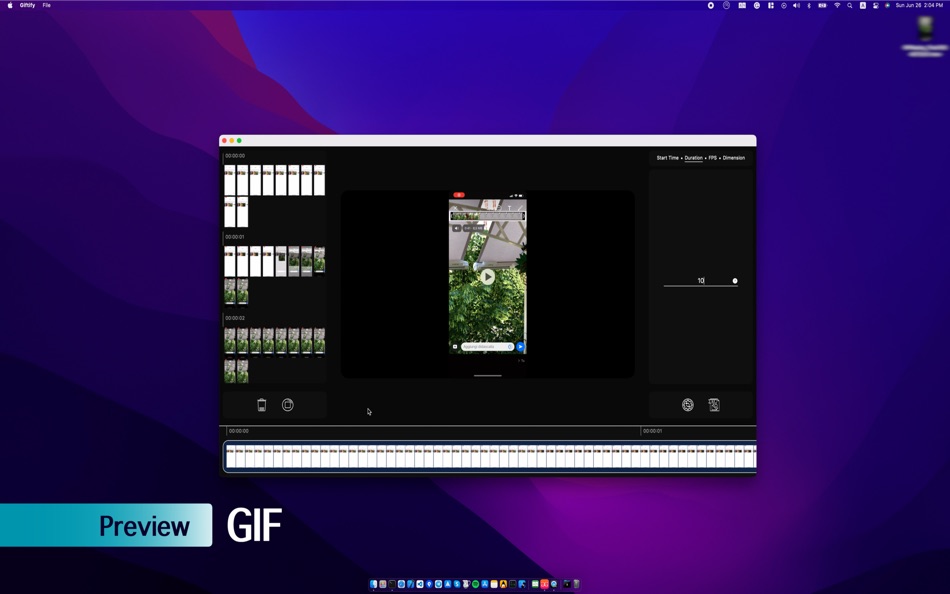Select the Duration tab
This screenshot has width=950, height=594.
[x=694, y=158]
